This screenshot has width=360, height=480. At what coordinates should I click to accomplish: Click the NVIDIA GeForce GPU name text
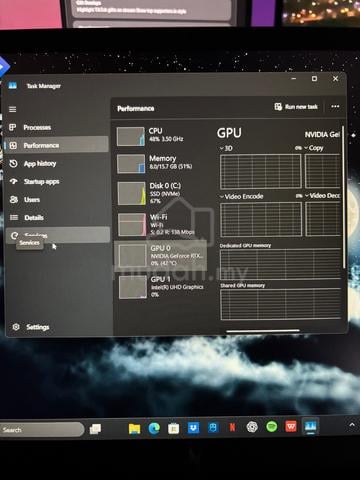point(322,135)
